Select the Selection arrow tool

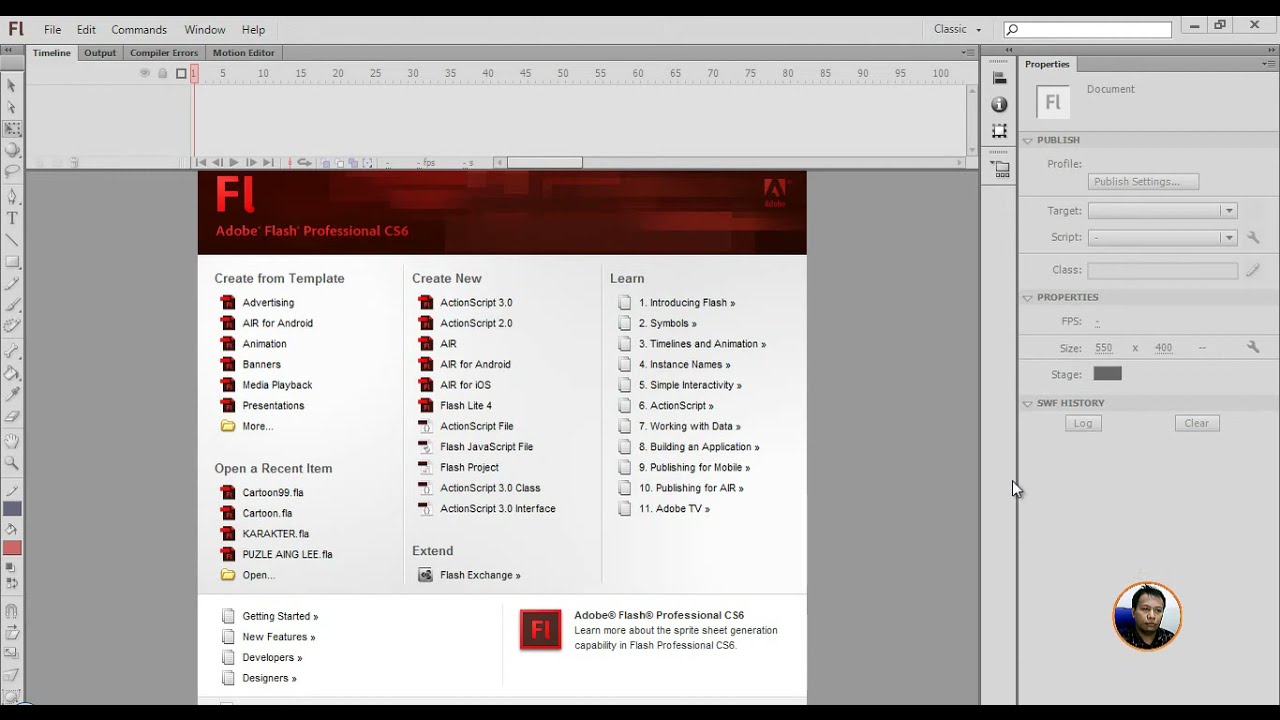tap(12, 86)
